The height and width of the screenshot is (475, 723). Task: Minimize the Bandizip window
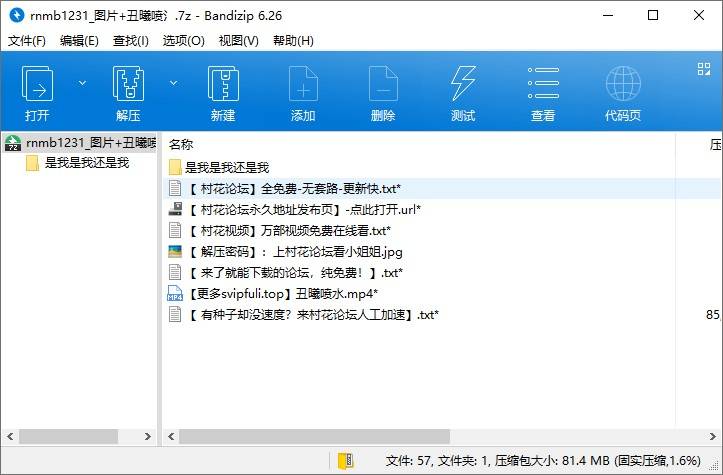click(x=608, y=15)
